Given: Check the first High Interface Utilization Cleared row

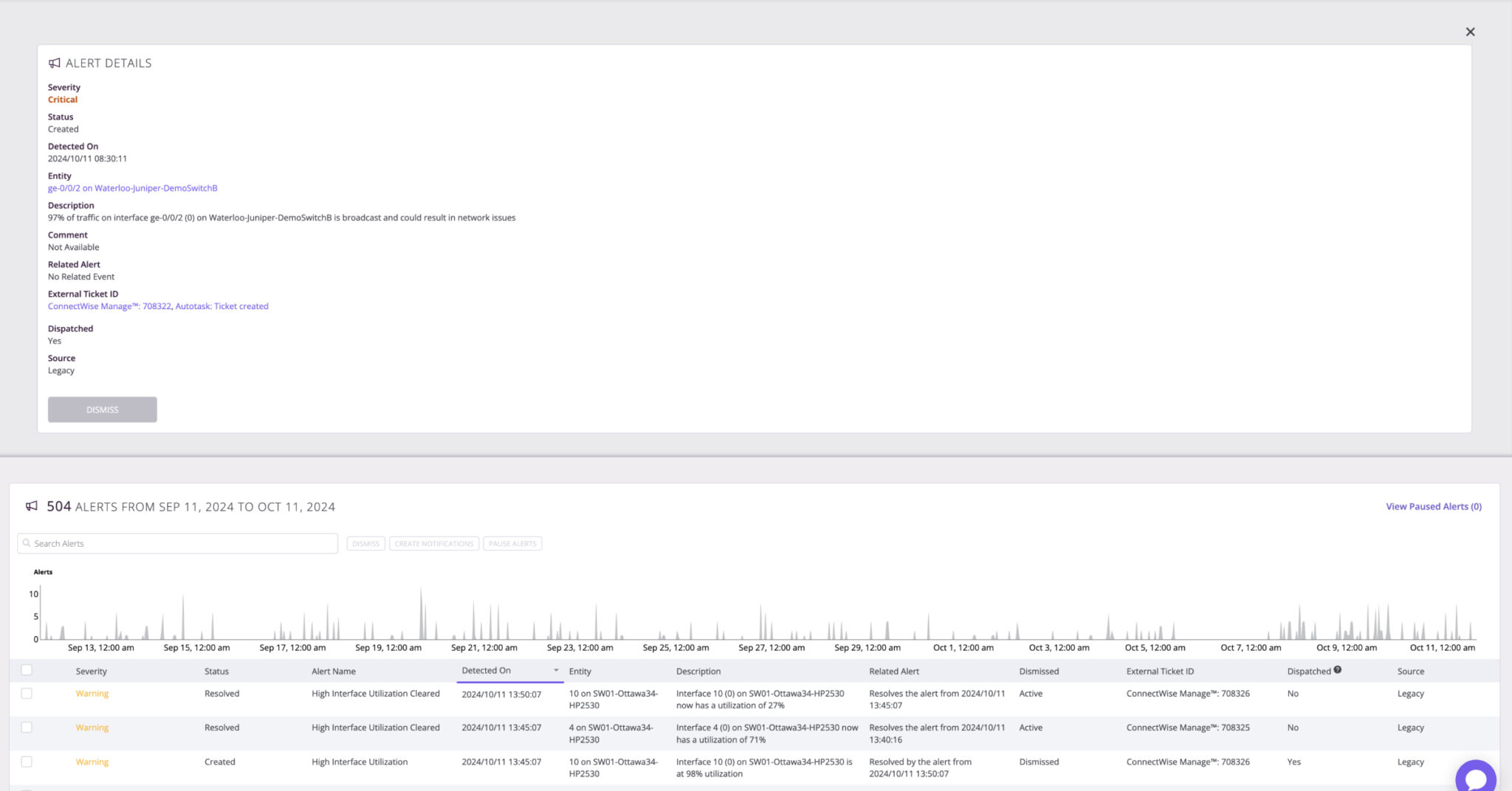Looking at the screenshot, I should (27, 693).
